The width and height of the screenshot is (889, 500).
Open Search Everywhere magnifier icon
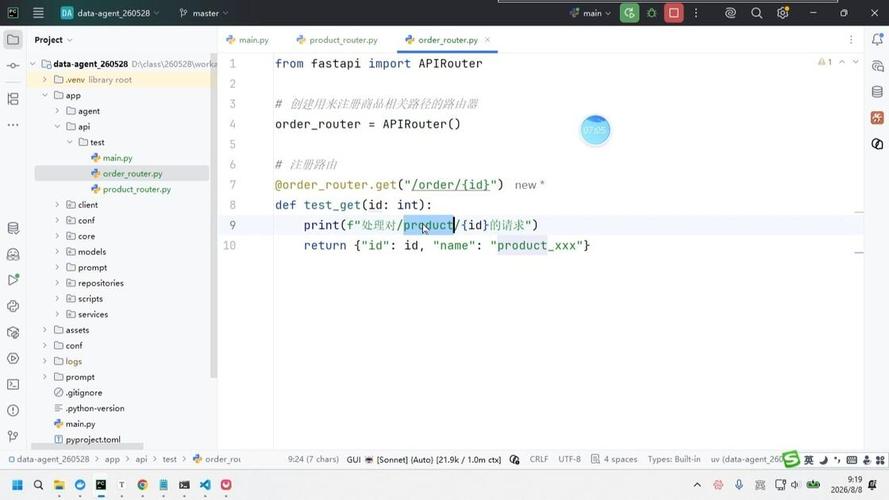pos(756,12)
